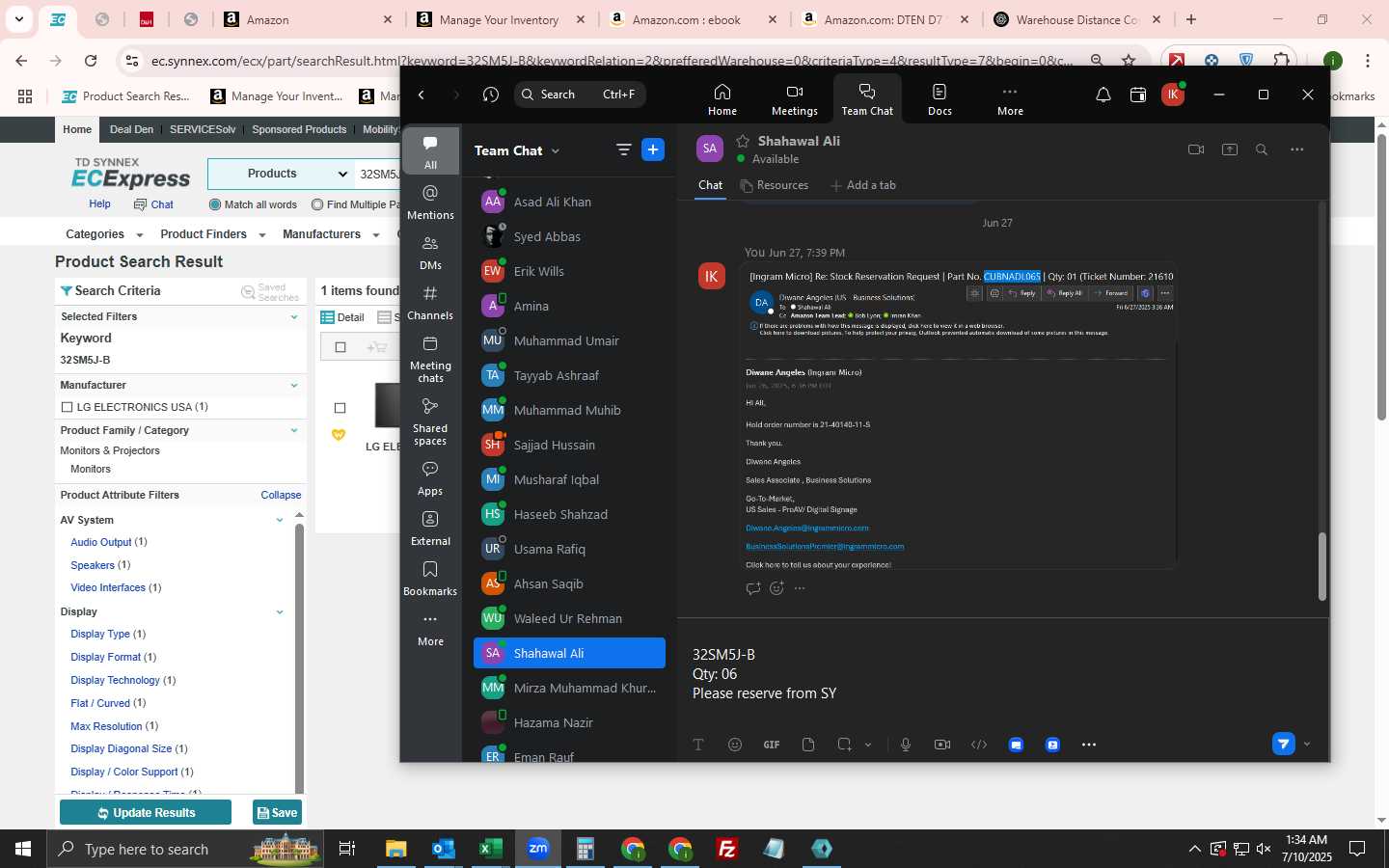Viewport: 1389px width, 868px height.
Task: Collapse Display filter group
Action: (x=280, y=612)
